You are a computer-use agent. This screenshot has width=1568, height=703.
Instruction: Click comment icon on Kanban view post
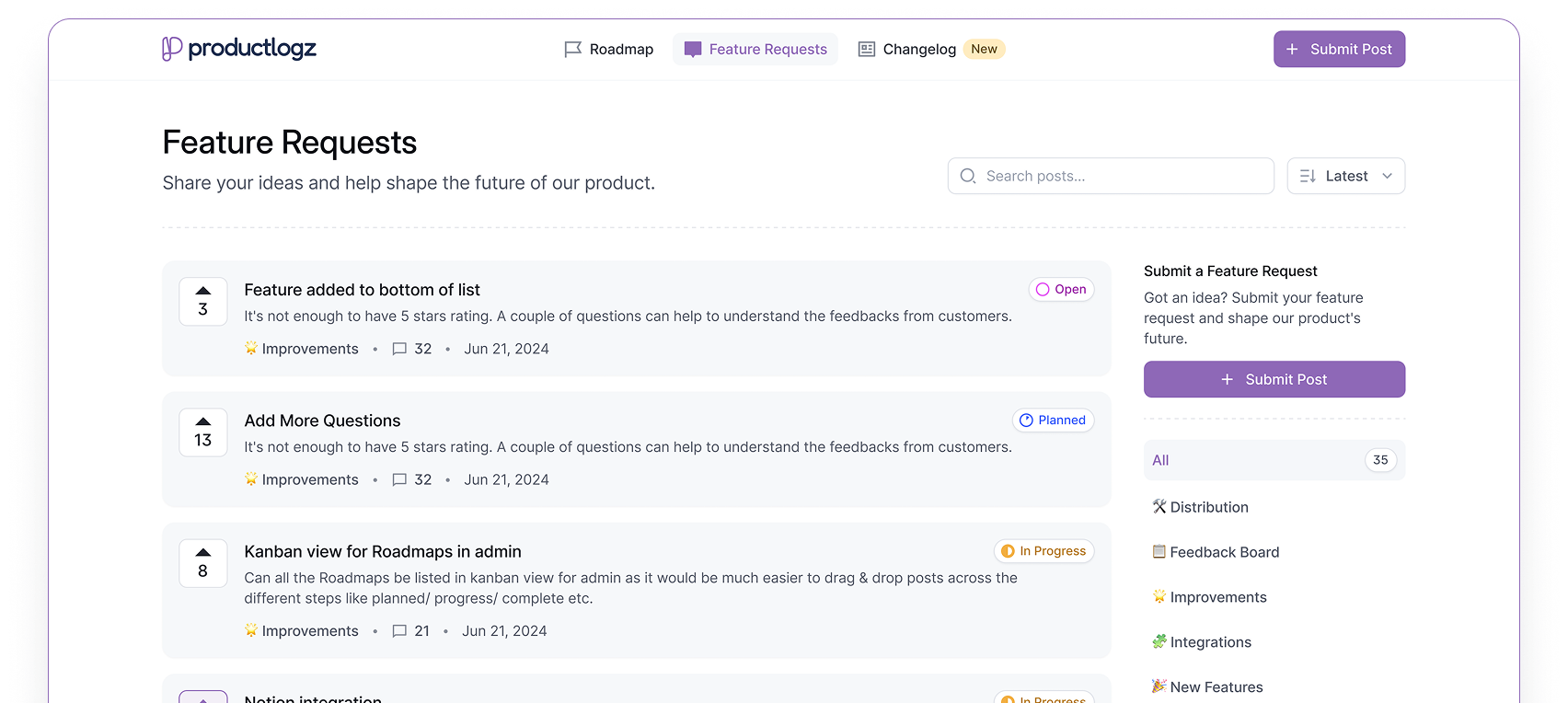coord(399,630)
